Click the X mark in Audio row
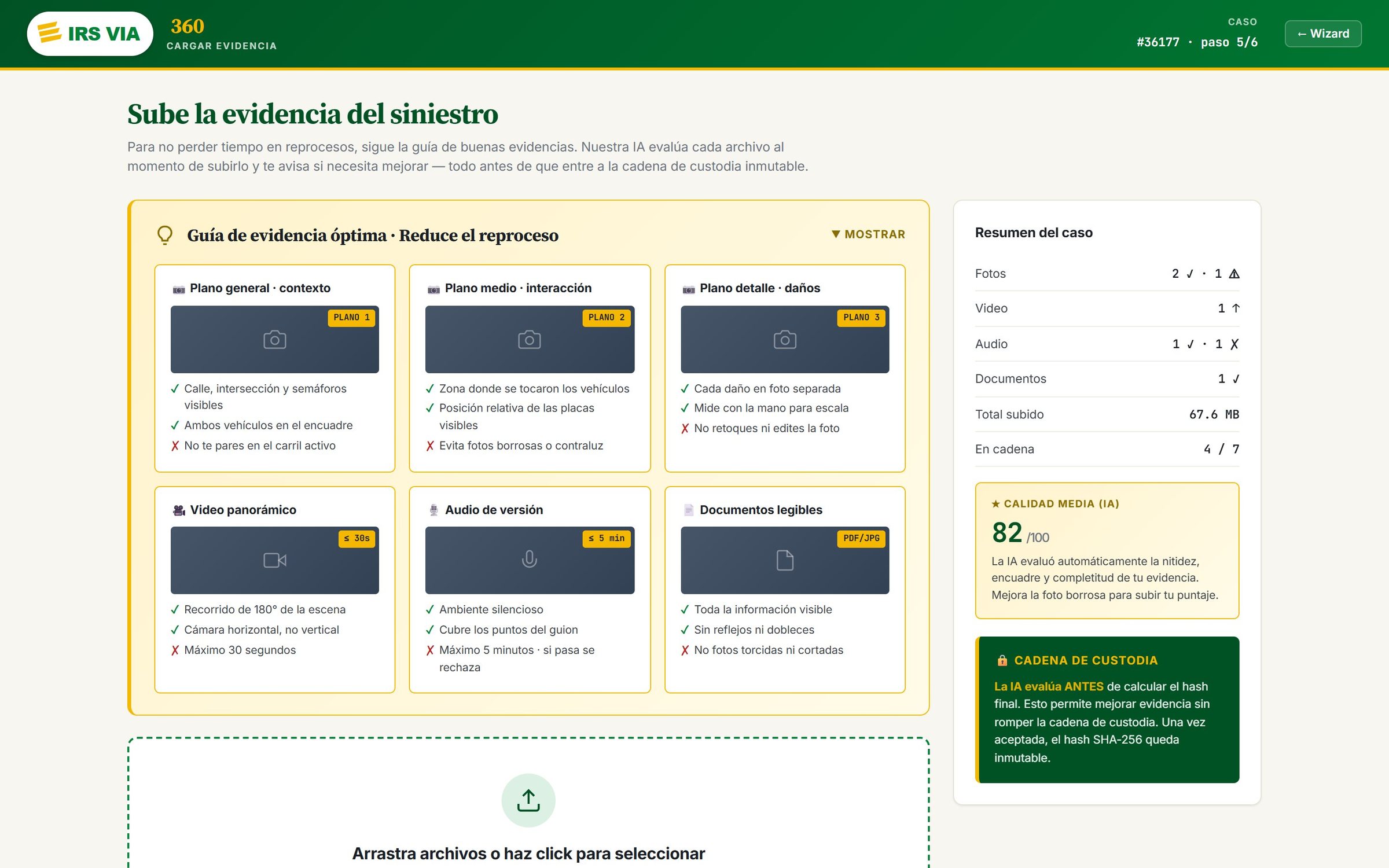Viewport: 1389px width, 868px height. point(1234,344)
